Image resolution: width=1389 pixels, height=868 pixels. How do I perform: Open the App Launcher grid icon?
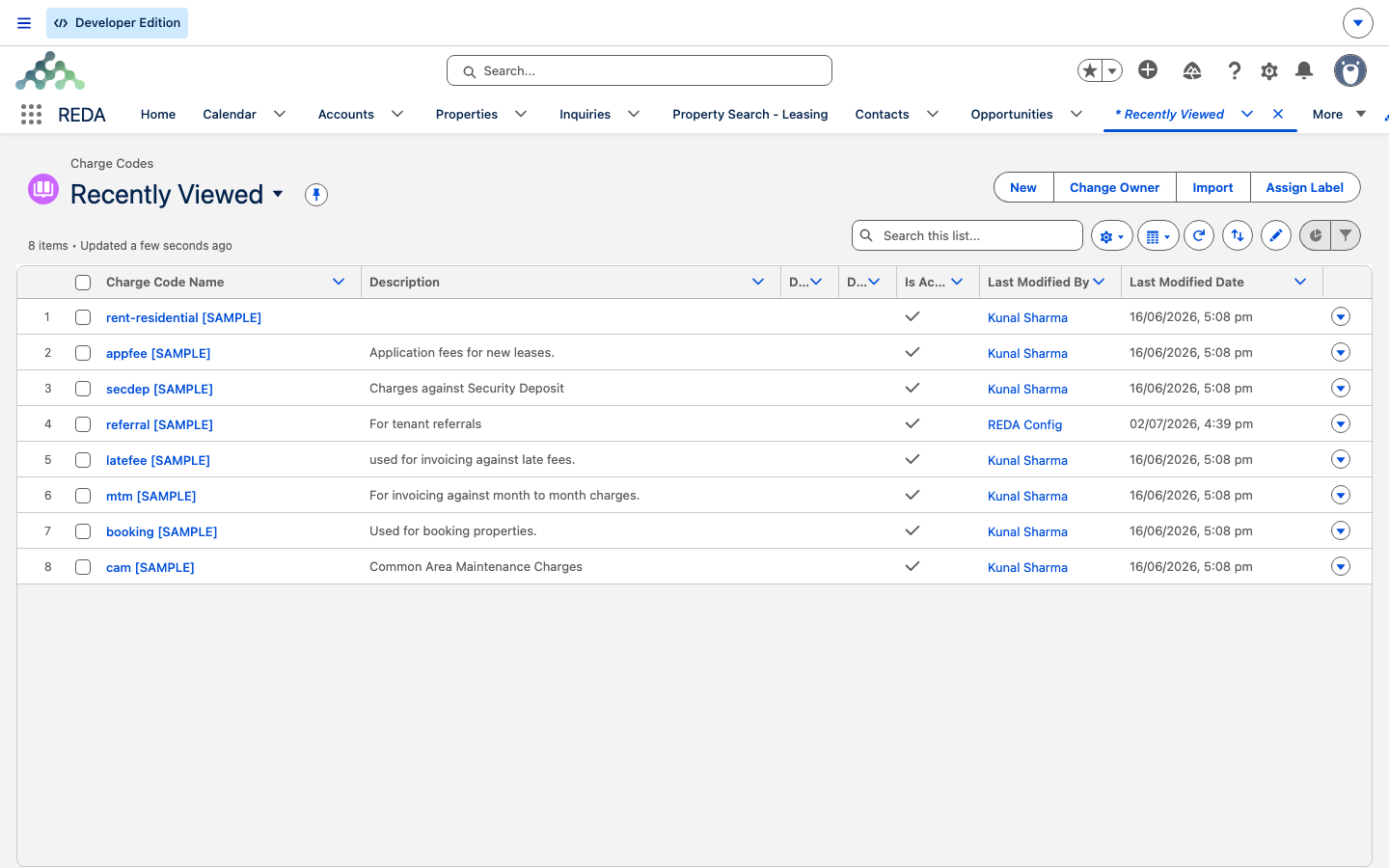point(31,114)
